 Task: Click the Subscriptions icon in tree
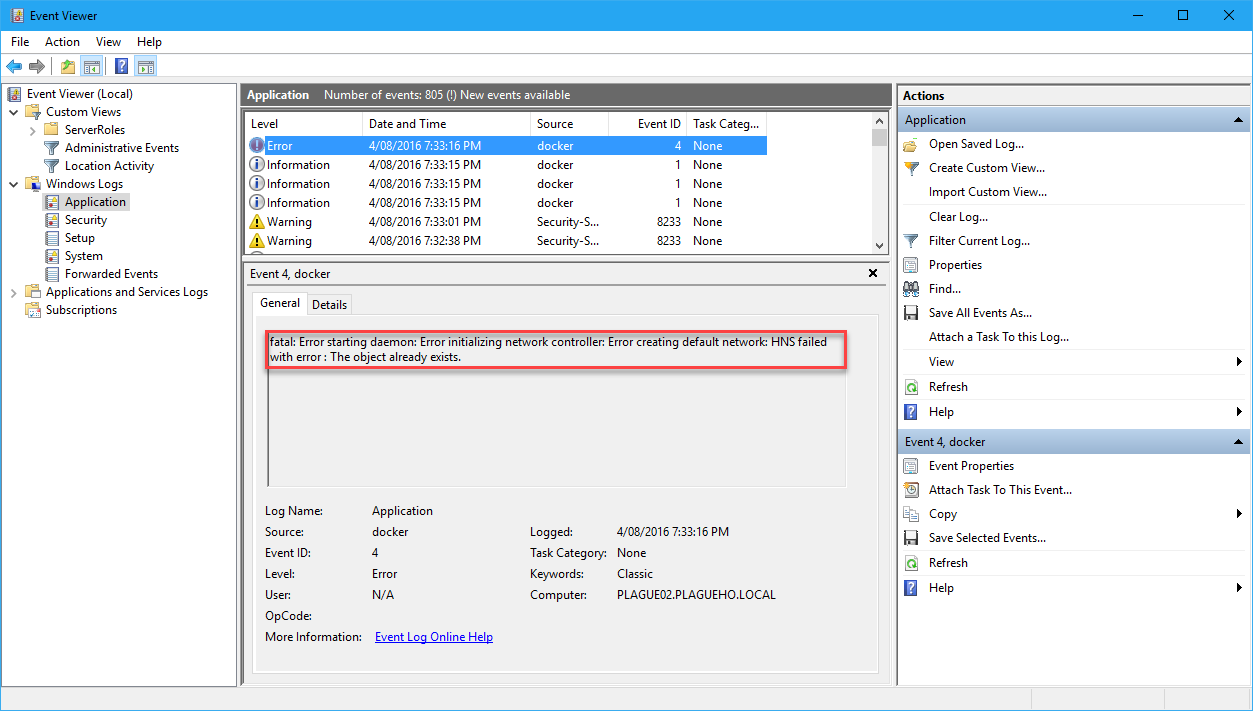(x=35, y=310)
